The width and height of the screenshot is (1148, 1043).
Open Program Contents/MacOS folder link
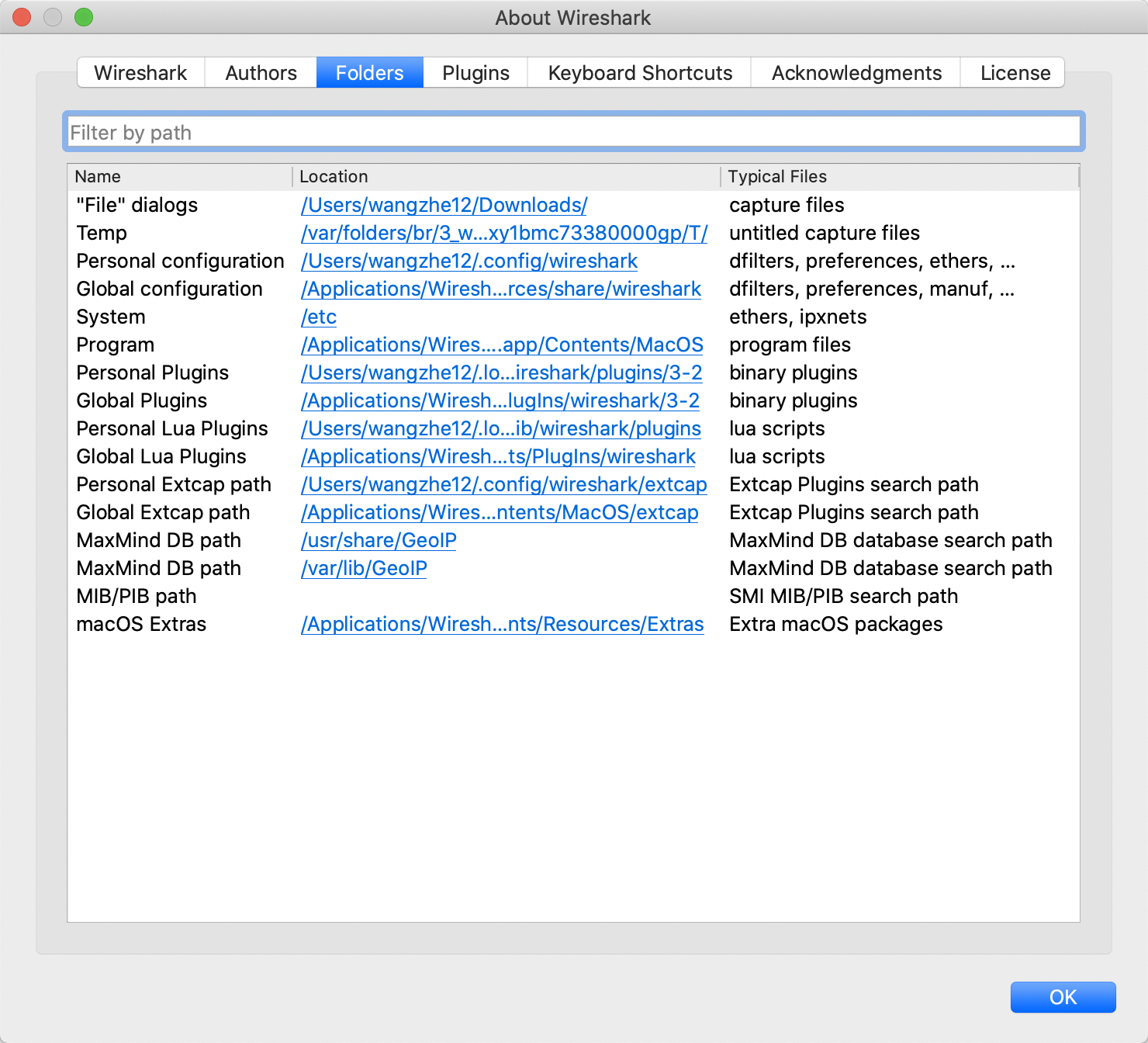(x=502, y=345)
